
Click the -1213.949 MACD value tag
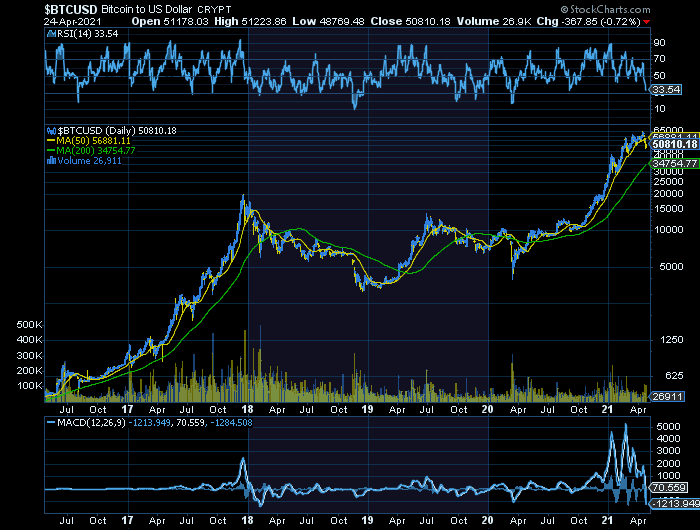(676, 504)
